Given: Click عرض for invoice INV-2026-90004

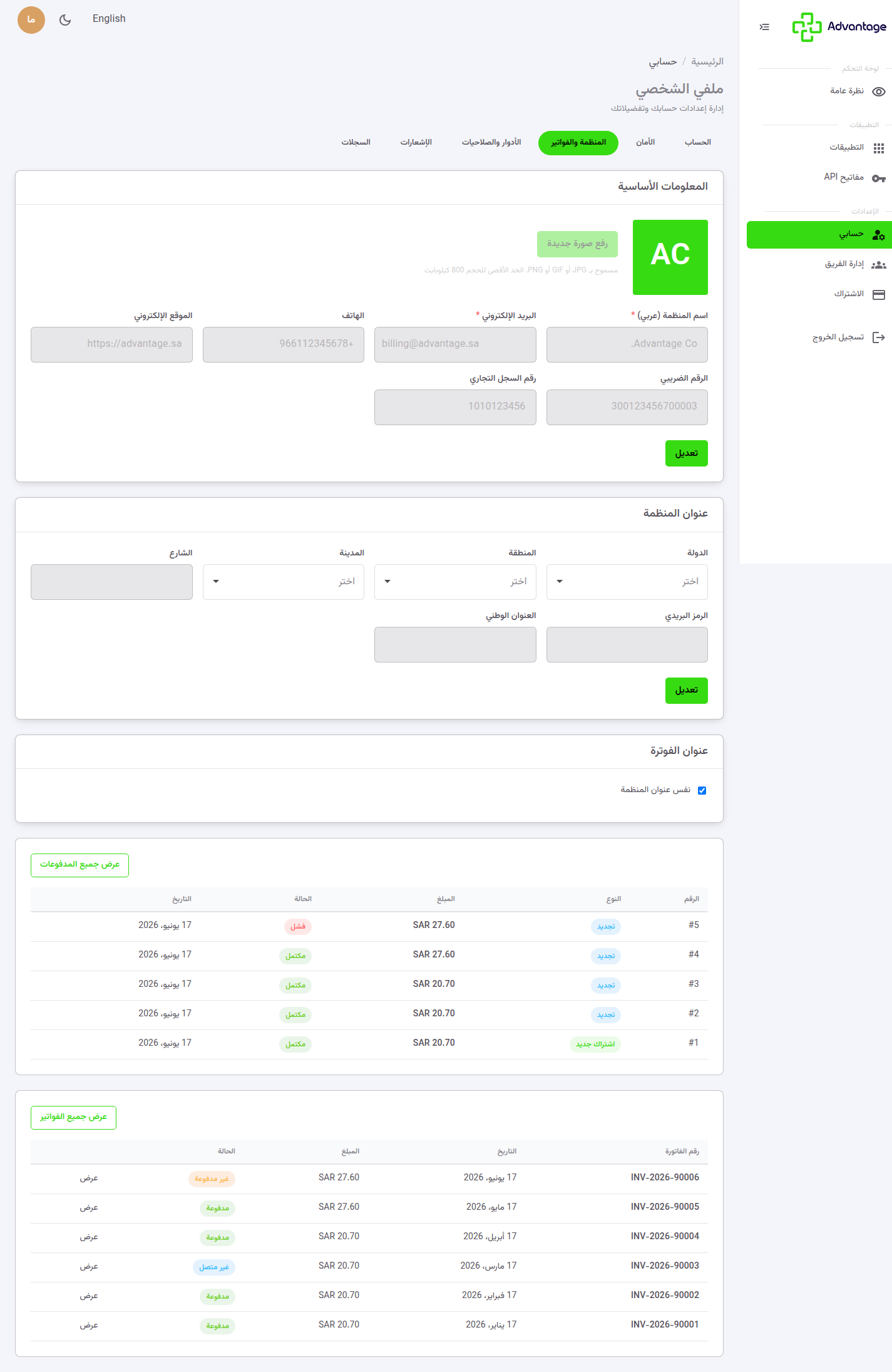Looking at the screenshot, I should point(89,1237).
